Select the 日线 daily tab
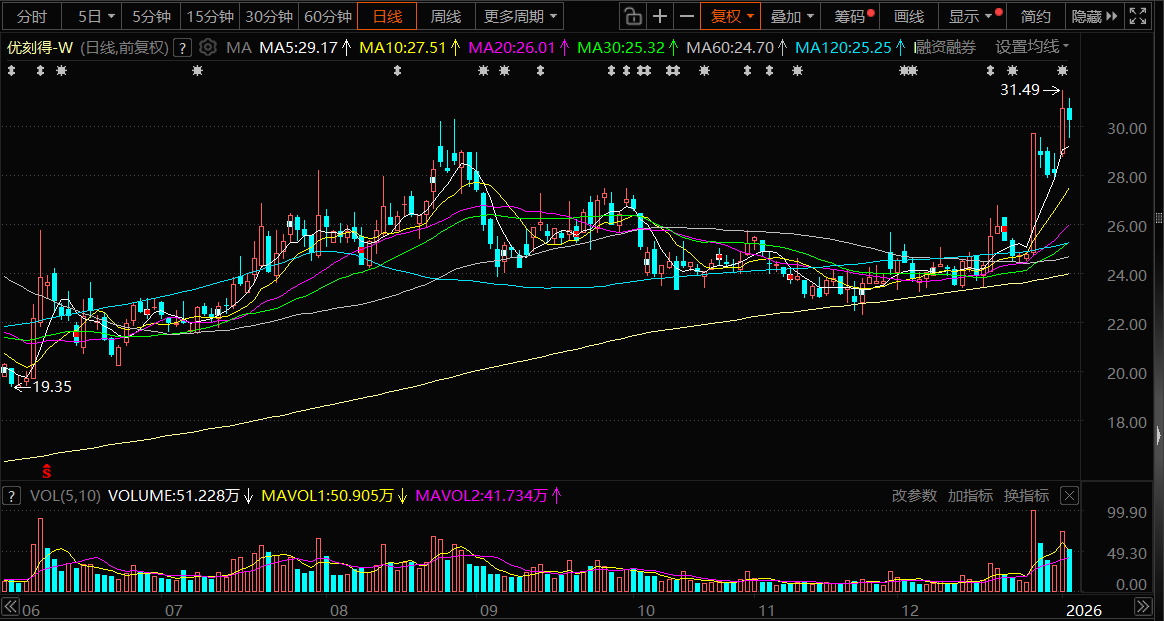Viewport: 1164px width, 621px height. (387, 16)
